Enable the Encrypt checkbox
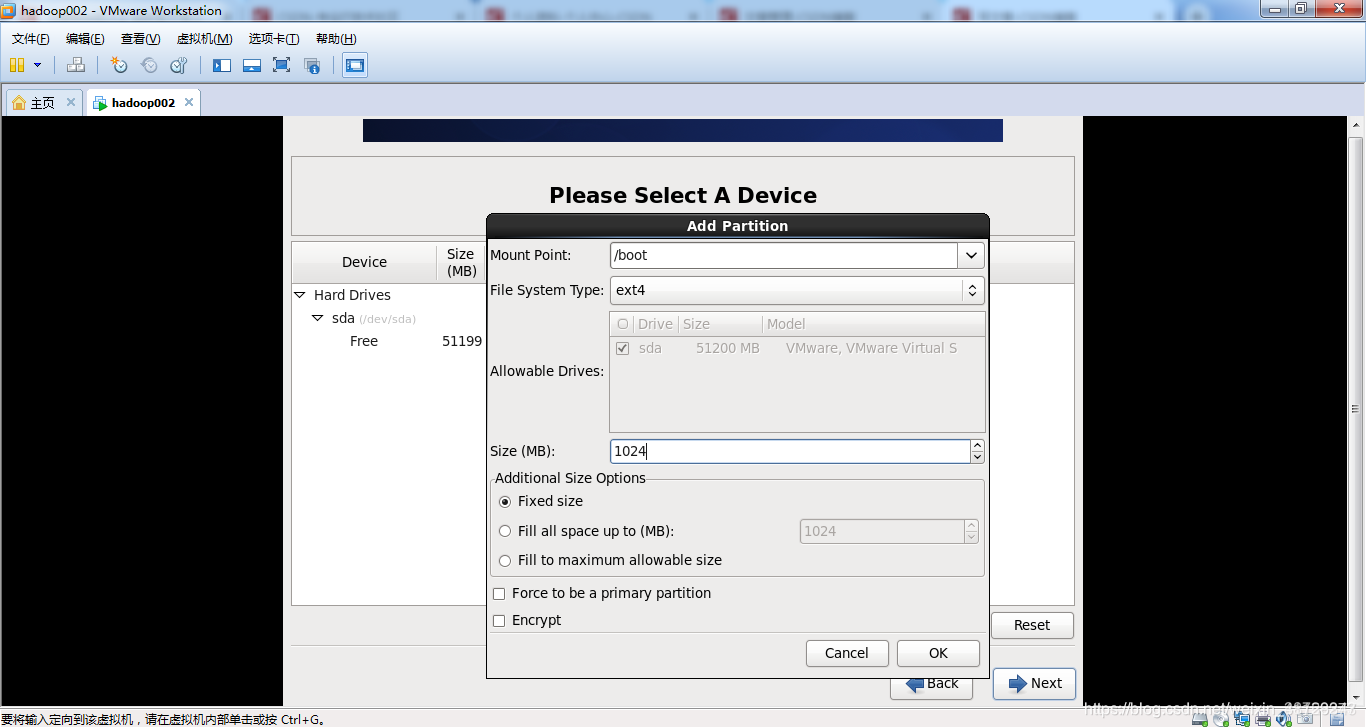Screen dimensions: 1366x728 pyautogui.click(x=499, y=621)
